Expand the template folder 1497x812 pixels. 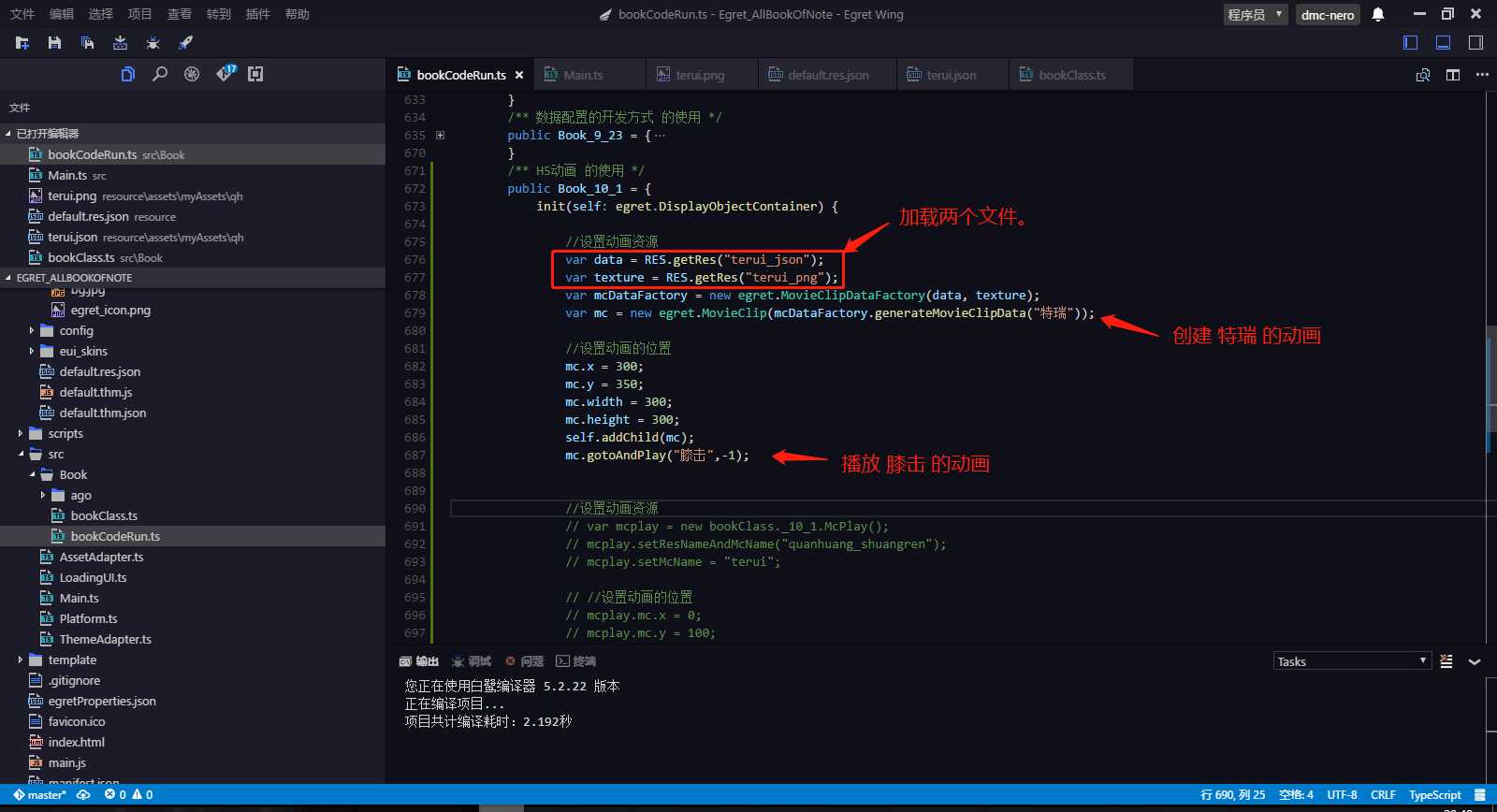click(x=20, y=660)
